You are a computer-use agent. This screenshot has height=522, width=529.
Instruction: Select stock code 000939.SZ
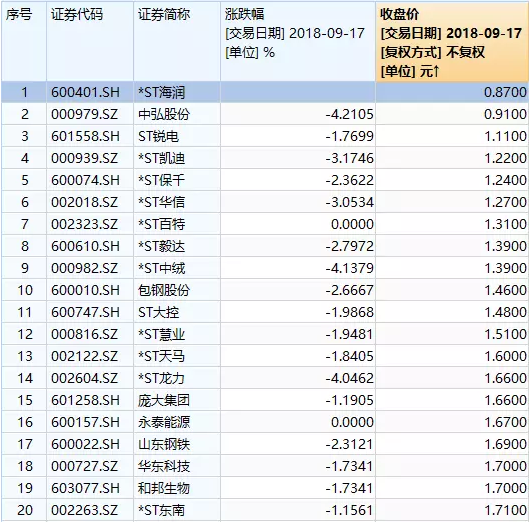84,158
